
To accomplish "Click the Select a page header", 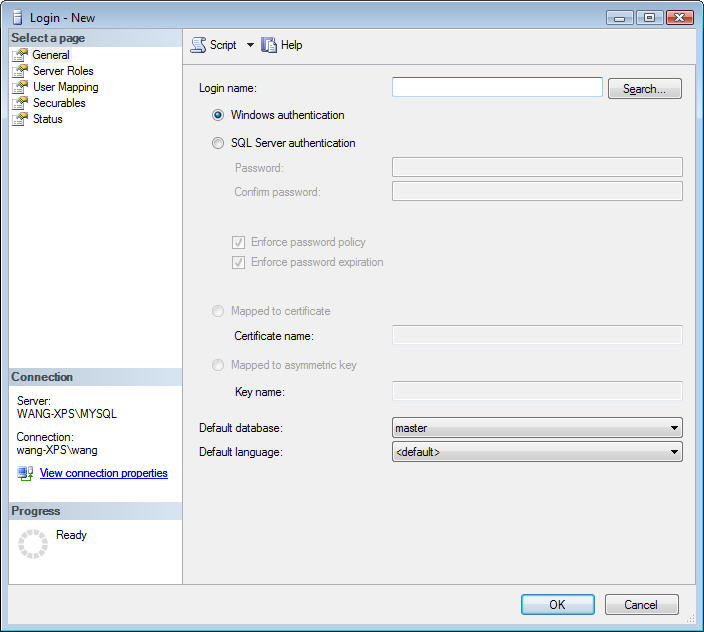I will pyautogui.click(x=48, y=38).
